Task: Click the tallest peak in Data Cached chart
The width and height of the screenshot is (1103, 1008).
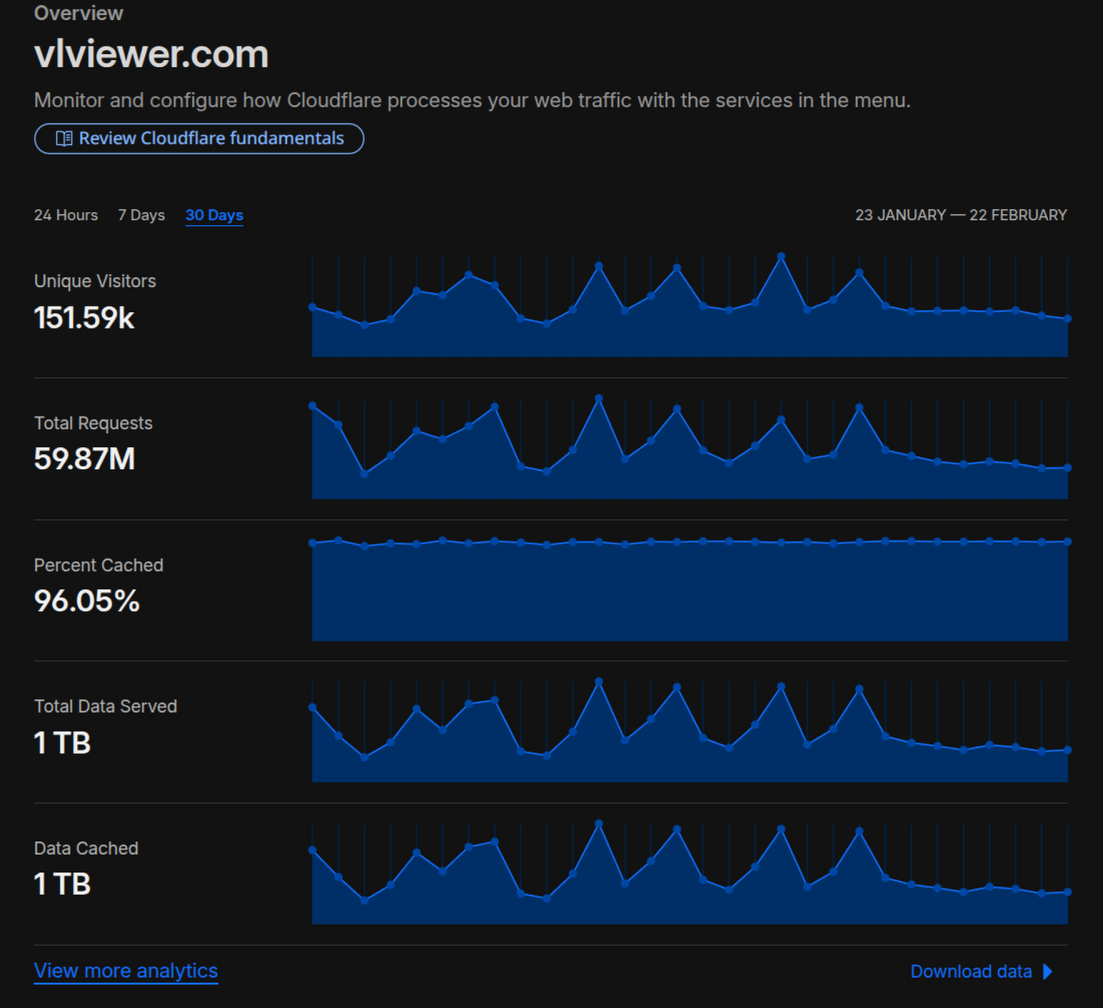Action: [x=599, y=824]
